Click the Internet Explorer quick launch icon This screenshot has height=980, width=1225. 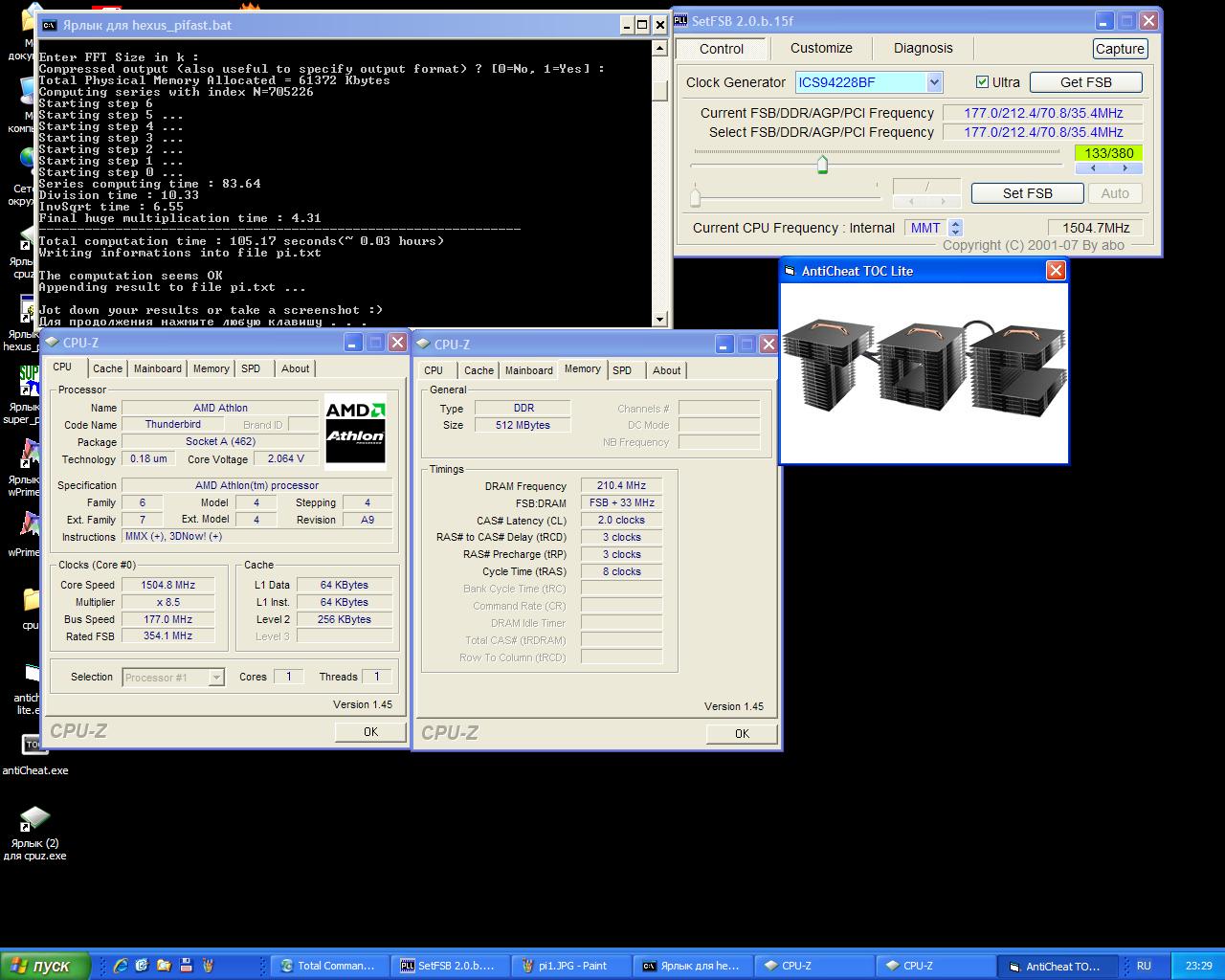(121, 966)
